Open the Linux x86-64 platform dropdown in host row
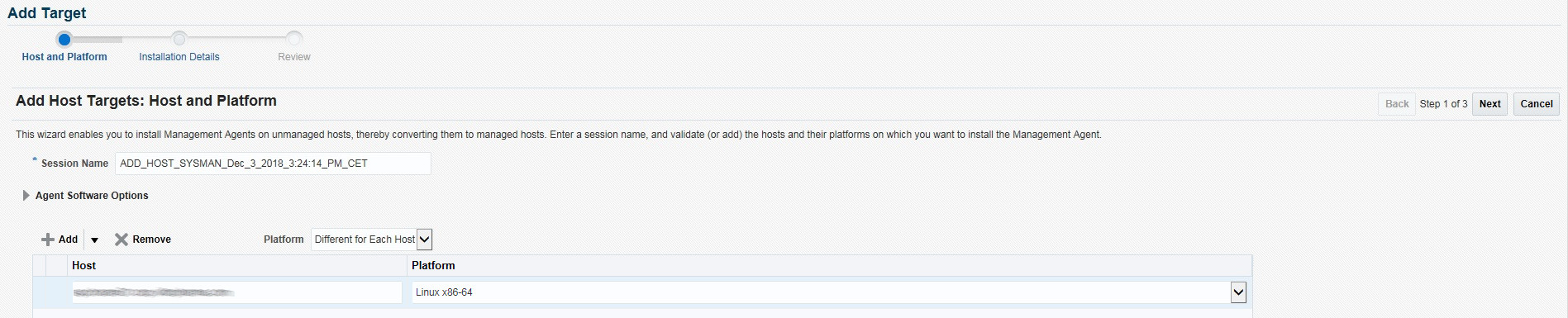The width and height of the screenshot is (1568, 318). [829, 292]
